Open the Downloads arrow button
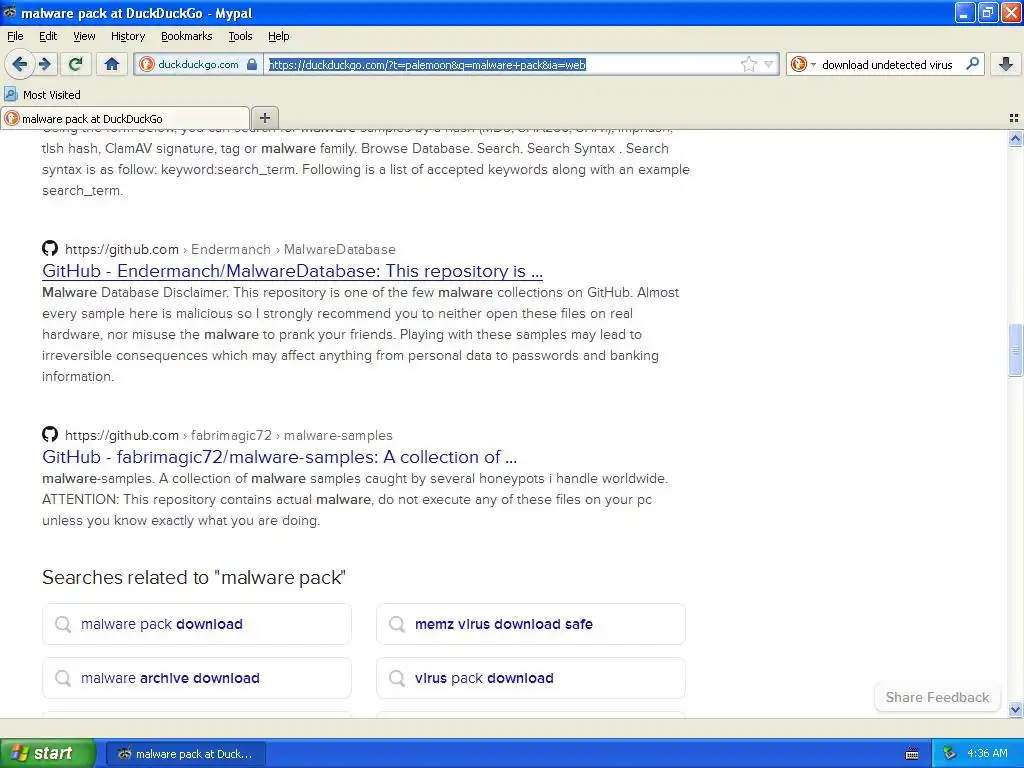Viewport: 1024px width, 768px height. pyautogui.click(x=1006, y=64)
